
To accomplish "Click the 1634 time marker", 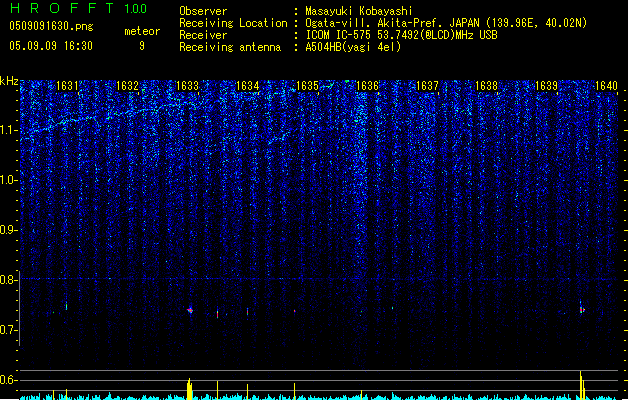I will [248, 86].
